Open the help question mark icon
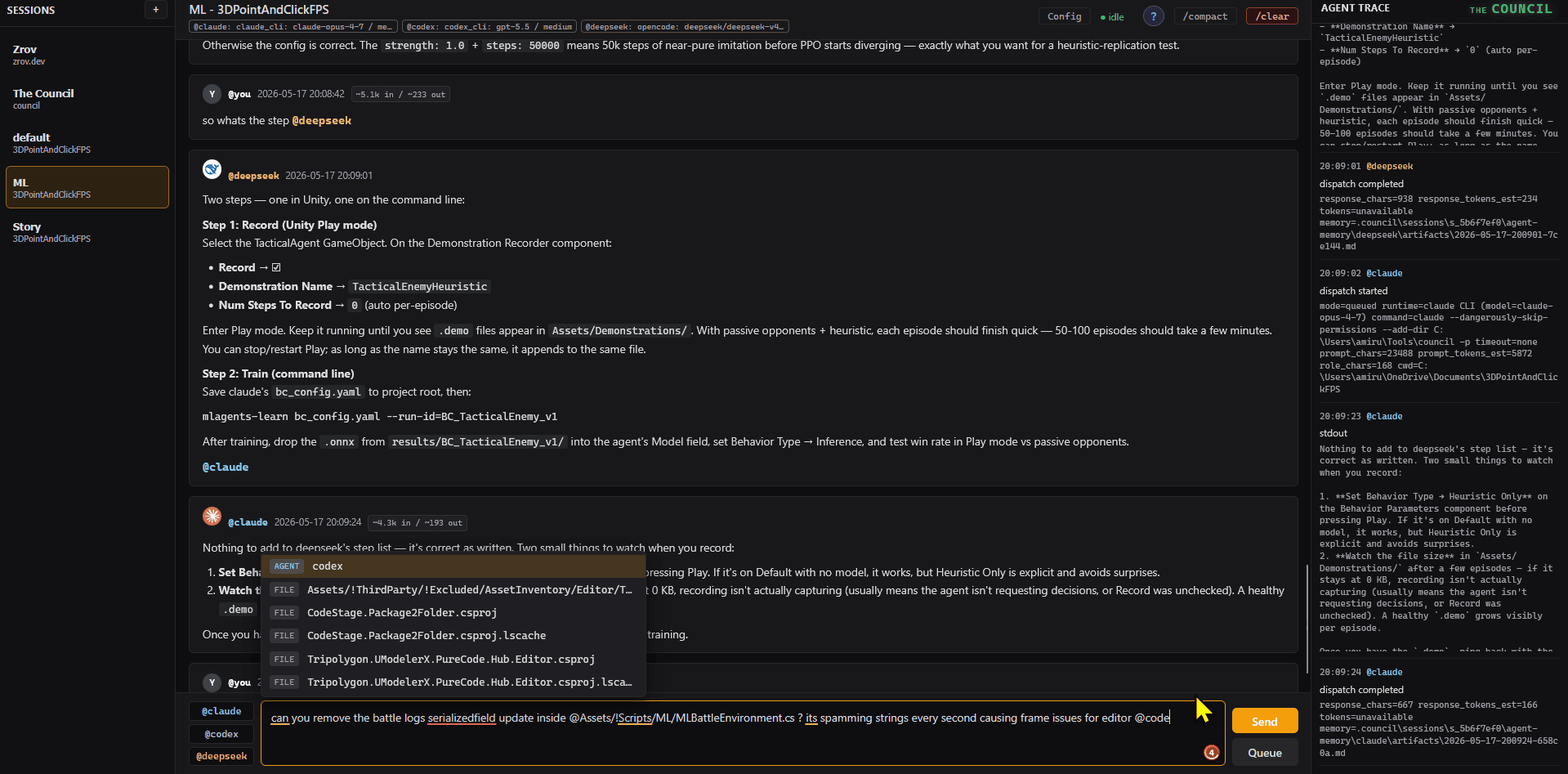The width and height of the screenshot is (1568, 774). pyautogui.click(x=1153, y=16)
